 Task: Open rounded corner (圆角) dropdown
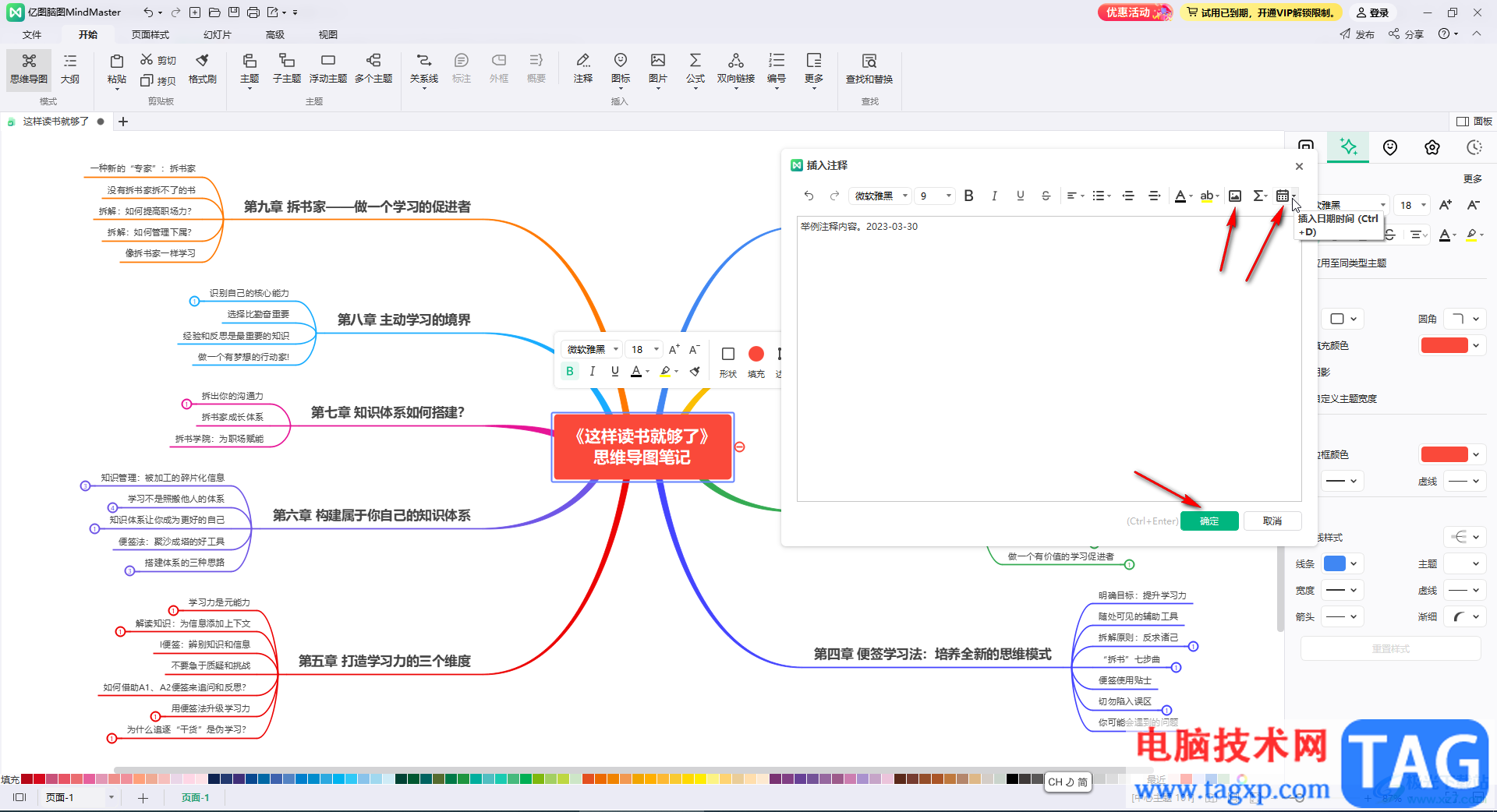(1463, 319)
